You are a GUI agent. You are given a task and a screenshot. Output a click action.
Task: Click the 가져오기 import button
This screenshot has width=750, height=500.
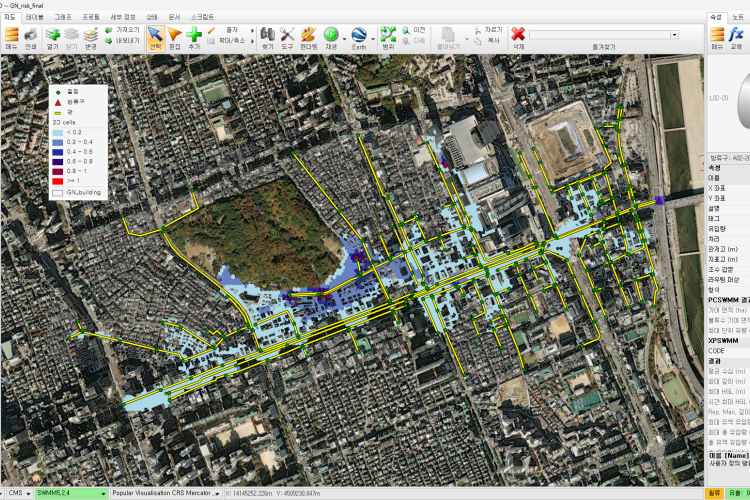pos(122,30)
